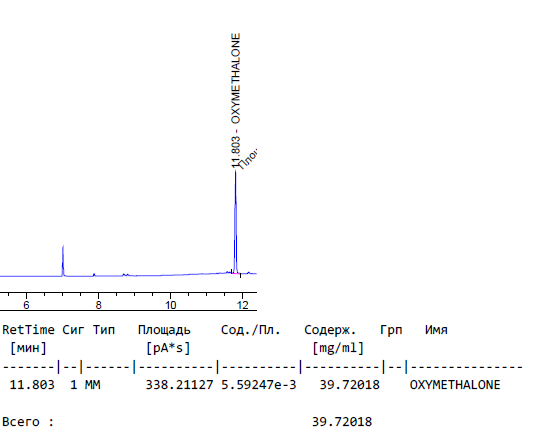Screen dimensions: 538x437
Task: Click the tiny peak near 8 minutes
Action: (x=94, y=274)
